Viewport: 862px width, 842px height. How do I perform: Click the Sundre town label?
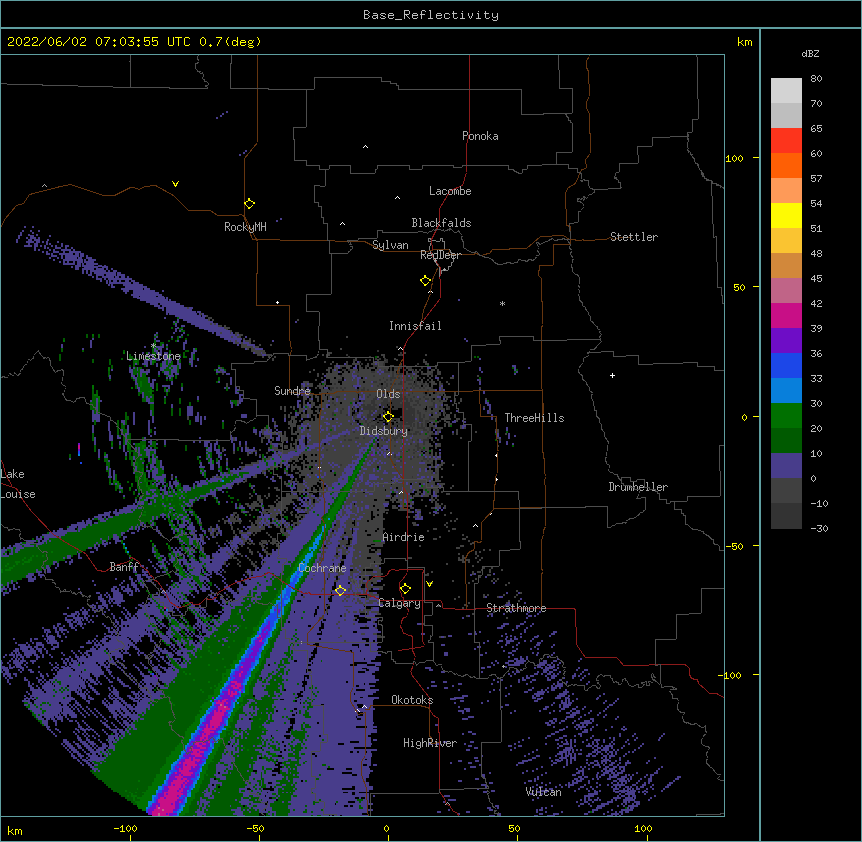[292, 391]
